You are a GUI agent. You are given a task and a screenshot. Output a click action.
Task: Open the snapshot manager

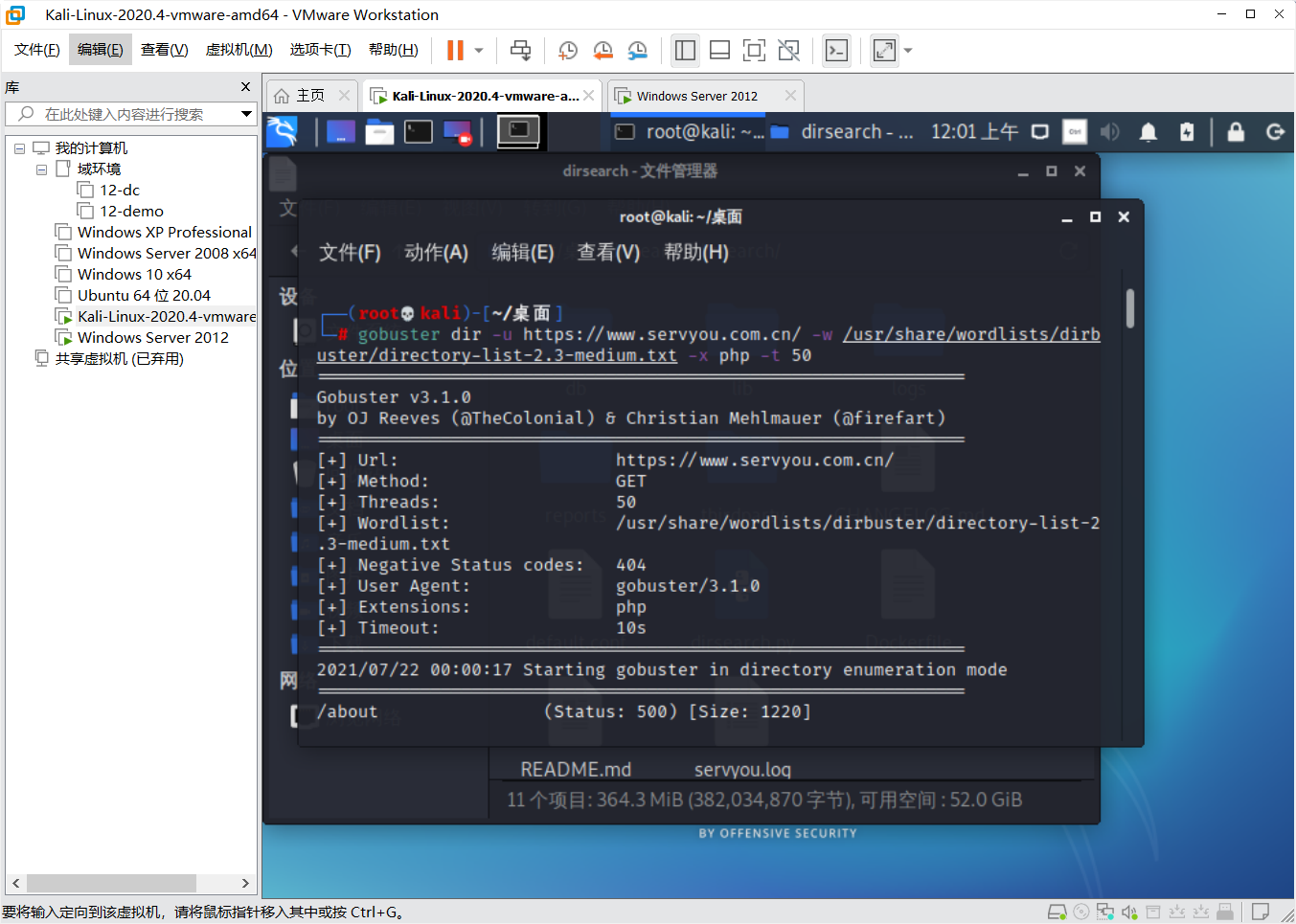[637, 50]
